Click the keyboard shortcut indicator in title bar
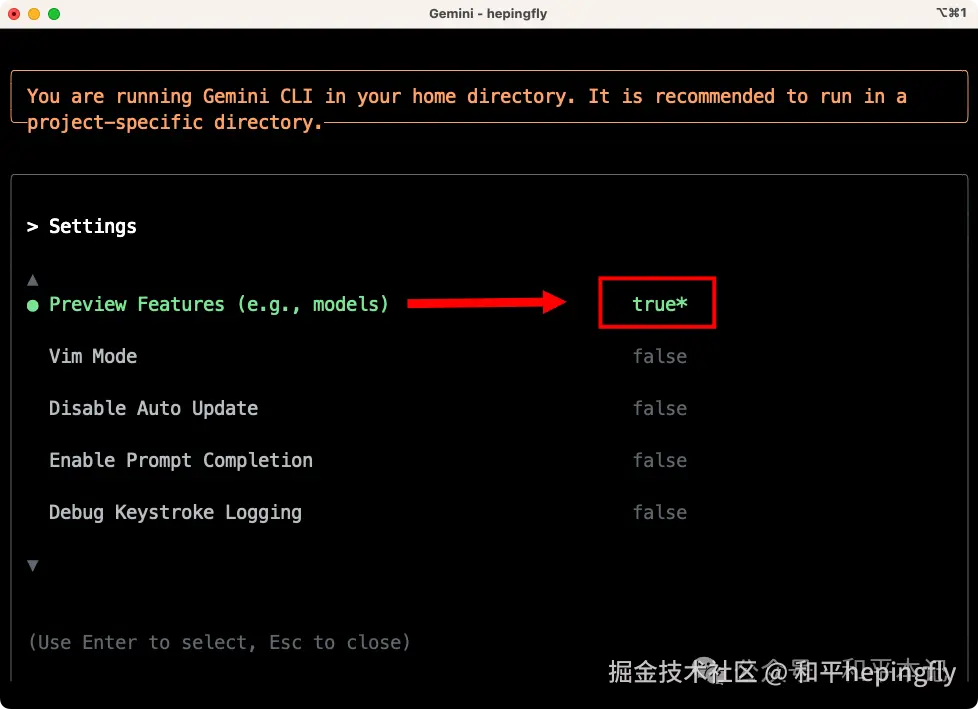Viewport: 978px width, 709px height. pyautogui.click(x=951, y=12)
